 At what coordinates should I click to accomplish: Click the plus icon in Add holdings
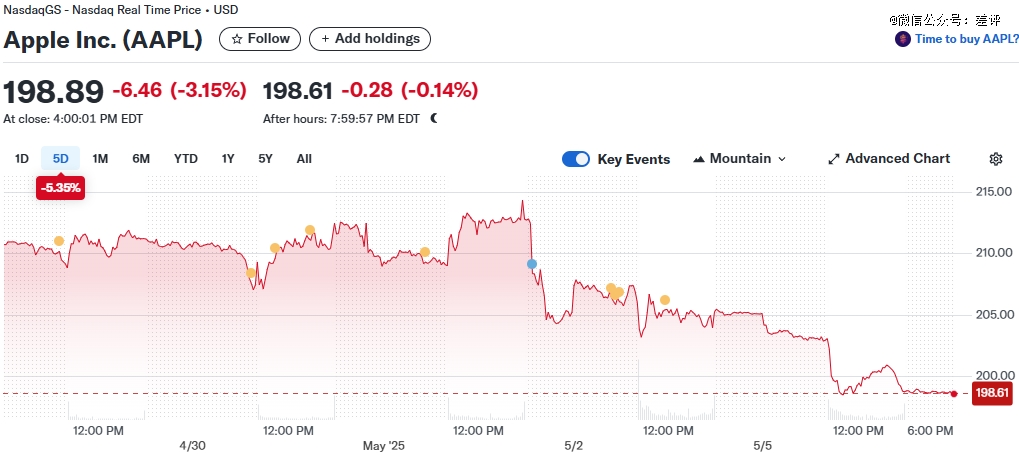point(323,39)
